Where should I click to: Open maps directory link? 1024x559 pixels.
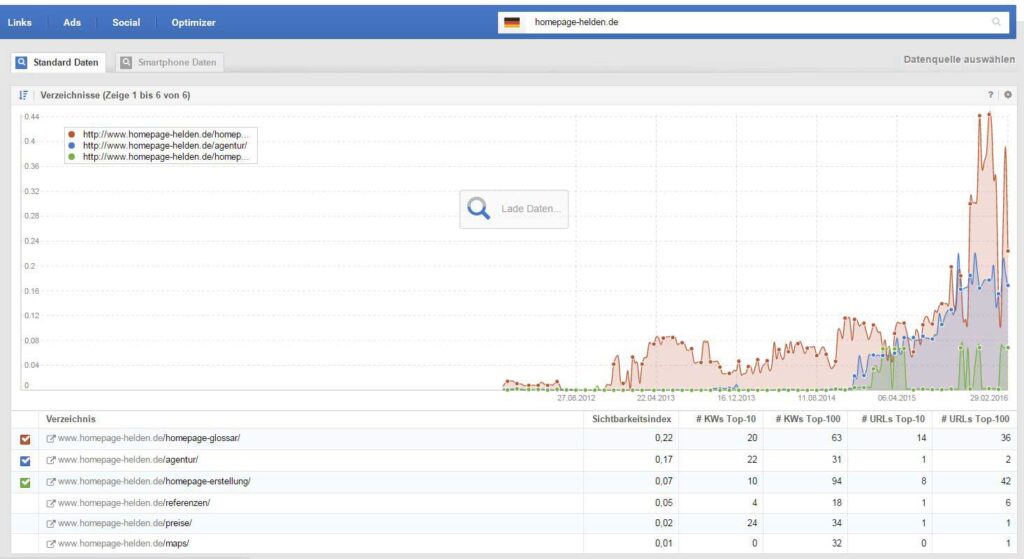click(123, 543)
